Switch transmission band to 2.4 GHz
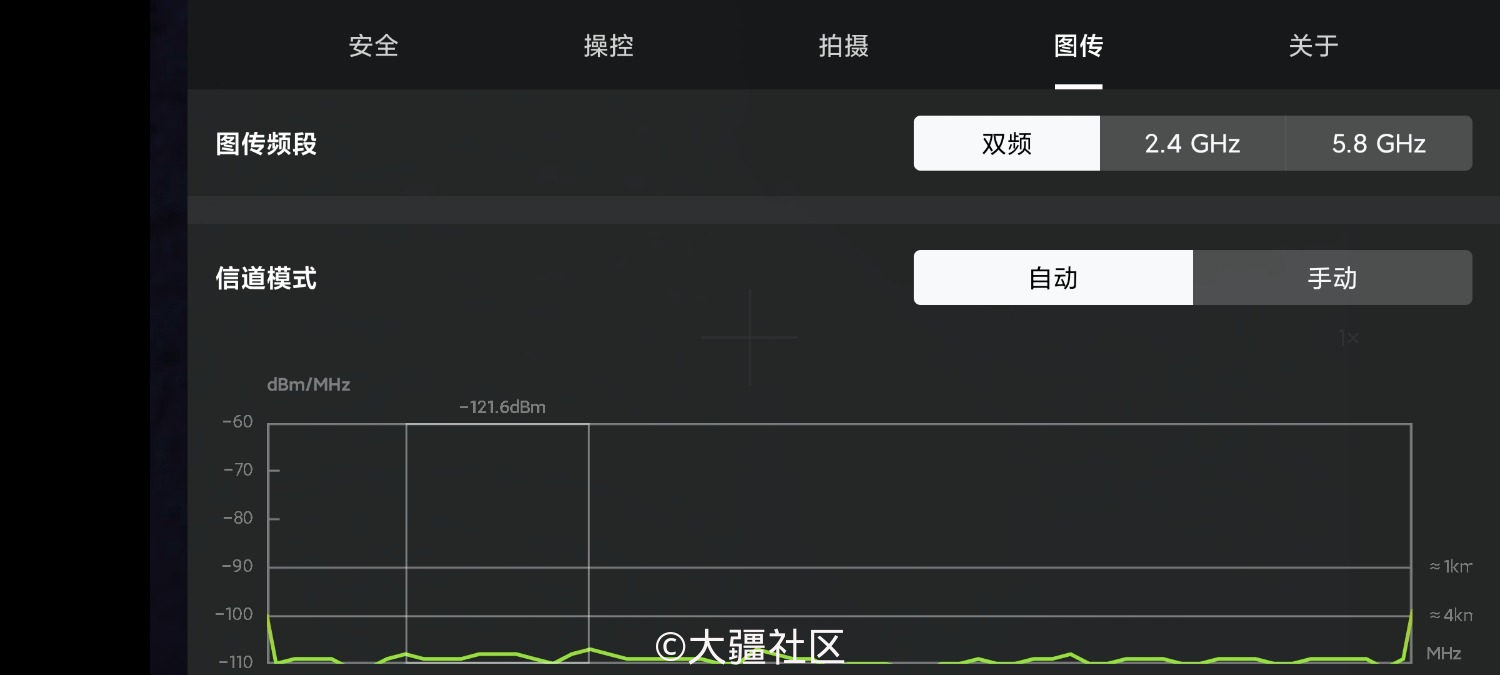The height and width of the screenshot is (675, 1500). pos(1192,143)
